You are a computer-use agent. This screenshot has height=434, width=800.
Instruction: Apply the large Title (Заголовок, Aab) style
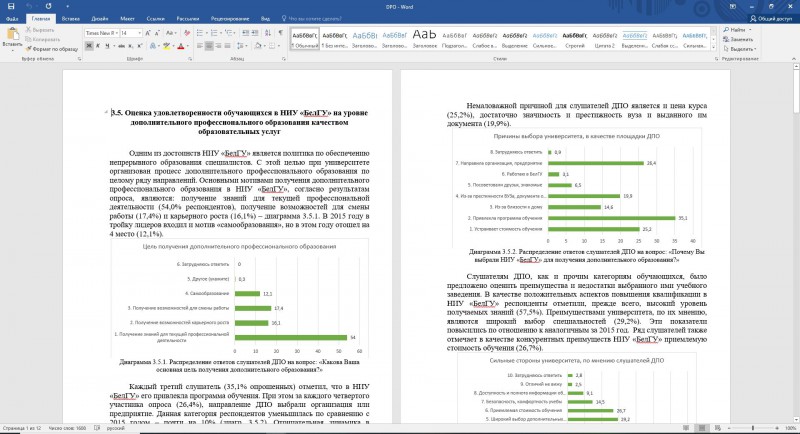424,39
